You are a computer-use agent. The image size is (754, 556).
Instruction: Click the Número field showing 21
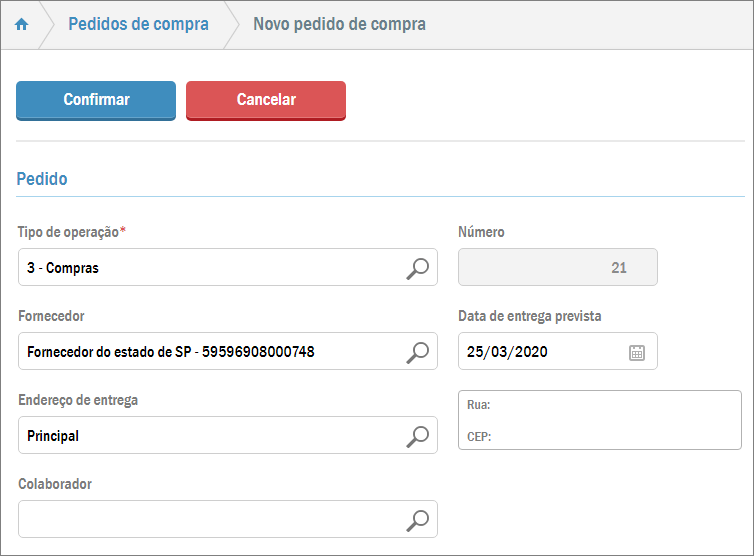[x=557, y=268]
